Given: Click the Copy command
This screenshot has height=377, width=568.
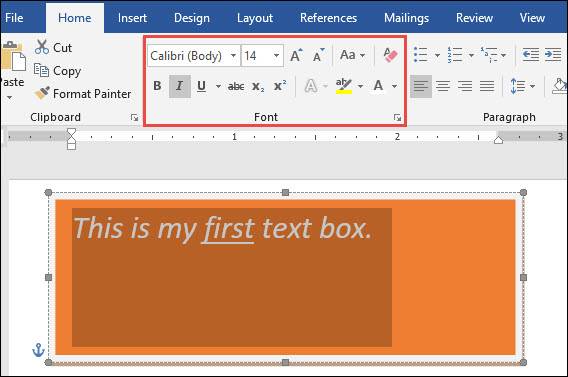Looking at the screenshot, I should pyautogui.click(x=58, y=71).
